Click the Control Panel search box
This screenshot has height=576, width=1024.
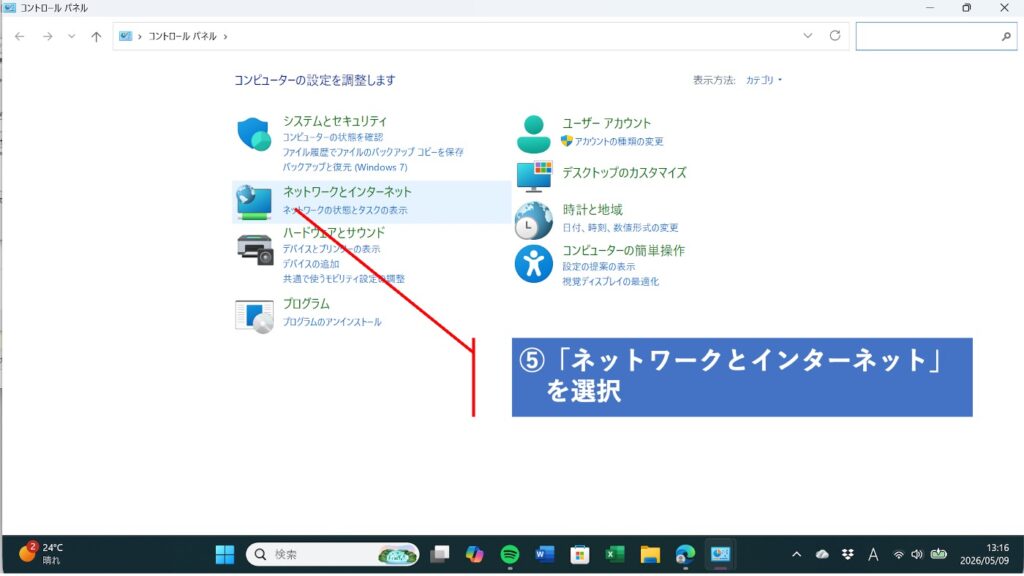936,37
